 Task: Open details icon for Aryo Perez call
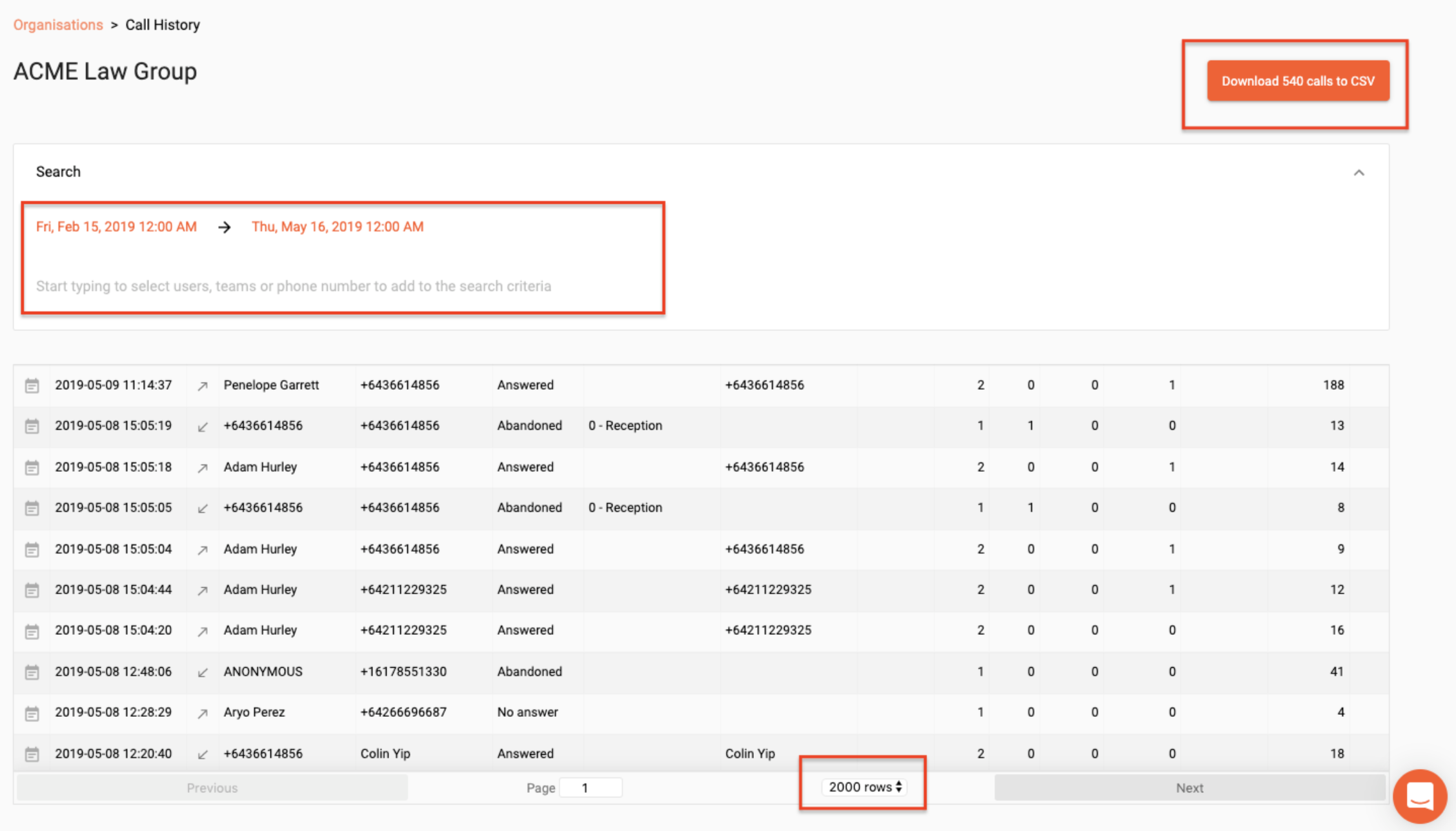pyautogui.click(x=32, y=714)
